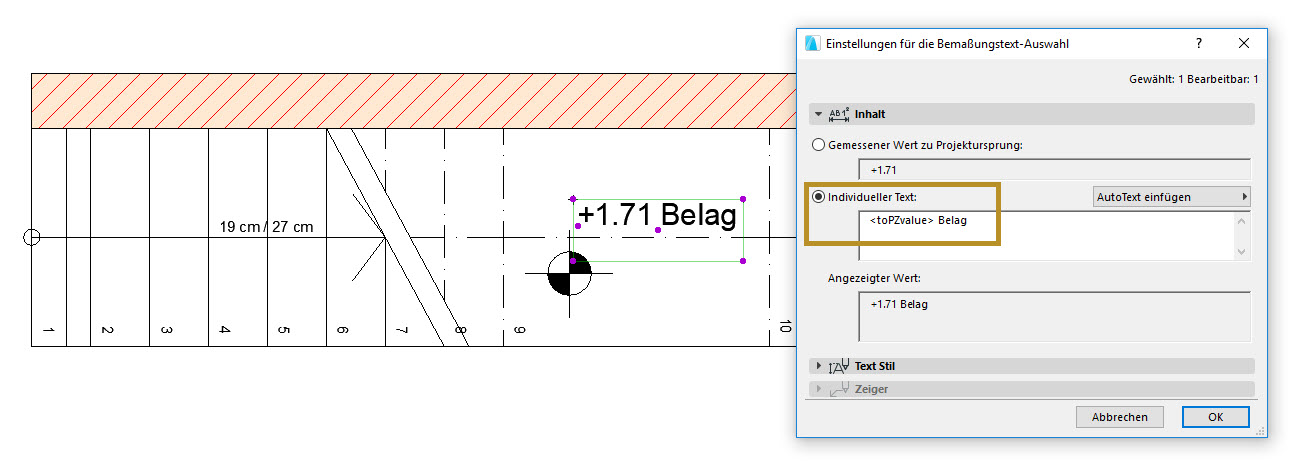This screenshot has width=1307, height=472.
Task: Open the AutoText einfügen dropdown
Action: pyautogui.click(x=1171, y=197)
